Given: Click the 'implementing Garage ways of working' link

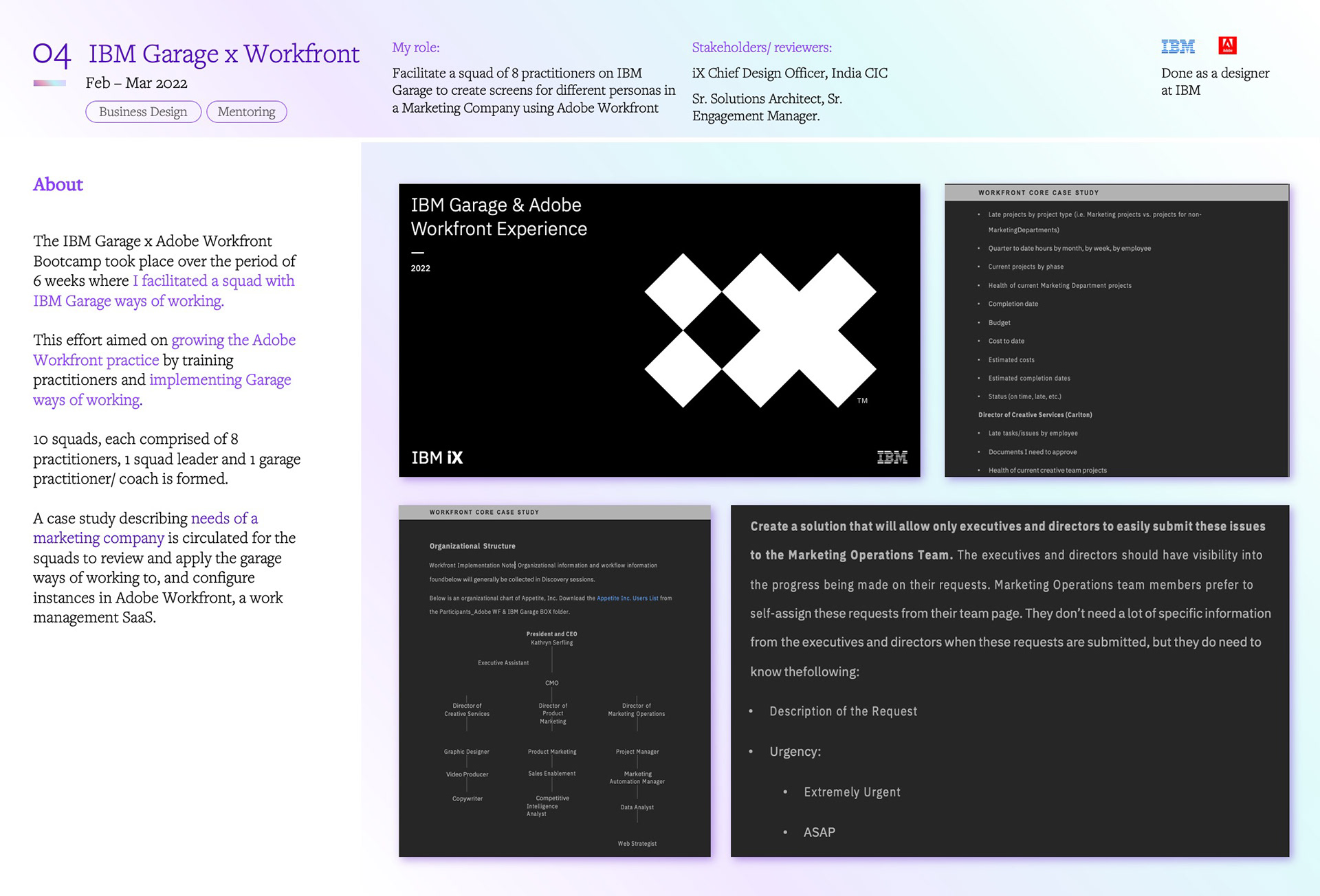Looking at the screenshot, I should tap(220, 380).
